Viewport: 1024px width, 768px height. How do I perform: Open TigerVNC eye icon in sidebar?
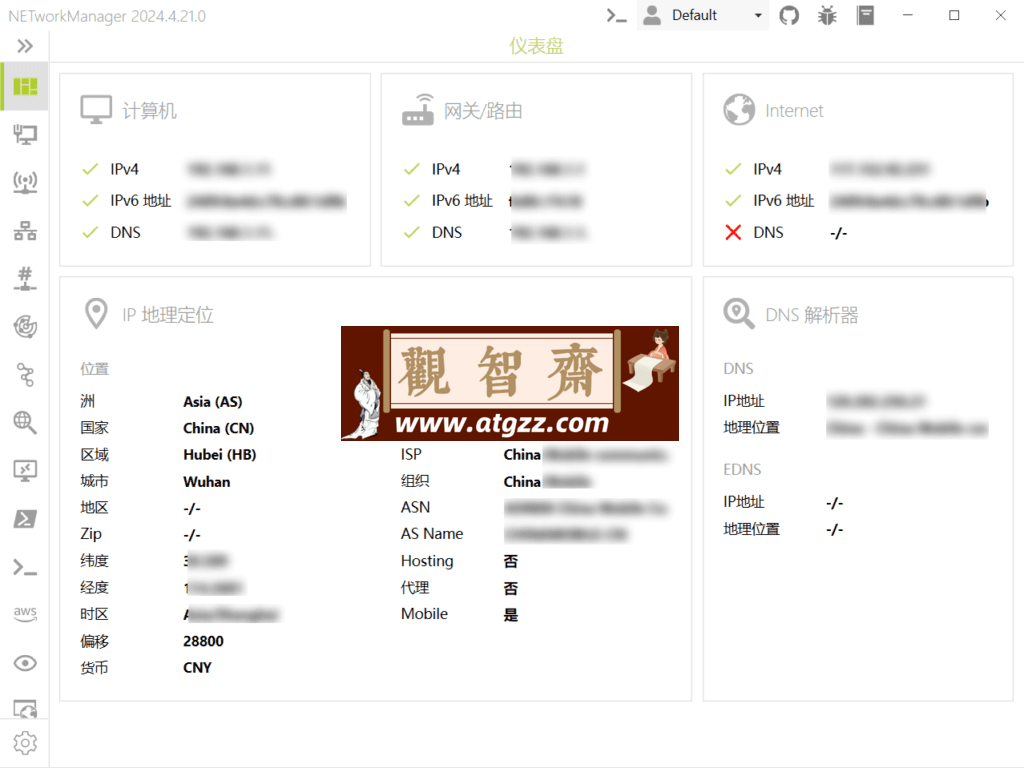point(25,664)
